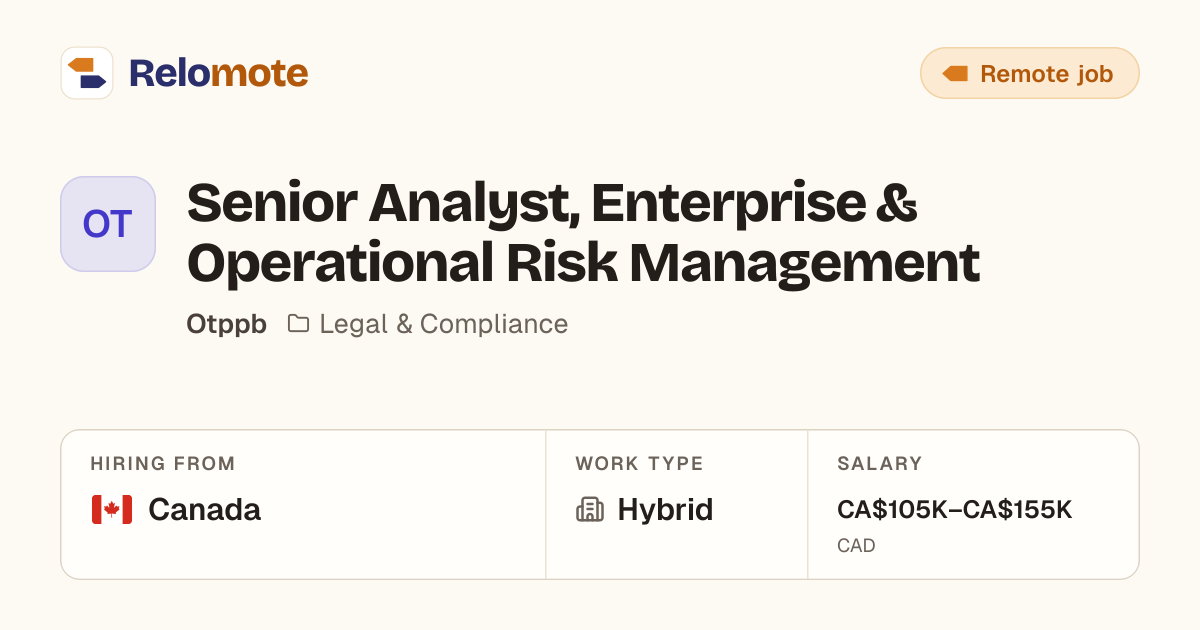Viewport: 1200px width, 630px height.
Task: Select the Legal & Compliance category
Action: [444, 324]
